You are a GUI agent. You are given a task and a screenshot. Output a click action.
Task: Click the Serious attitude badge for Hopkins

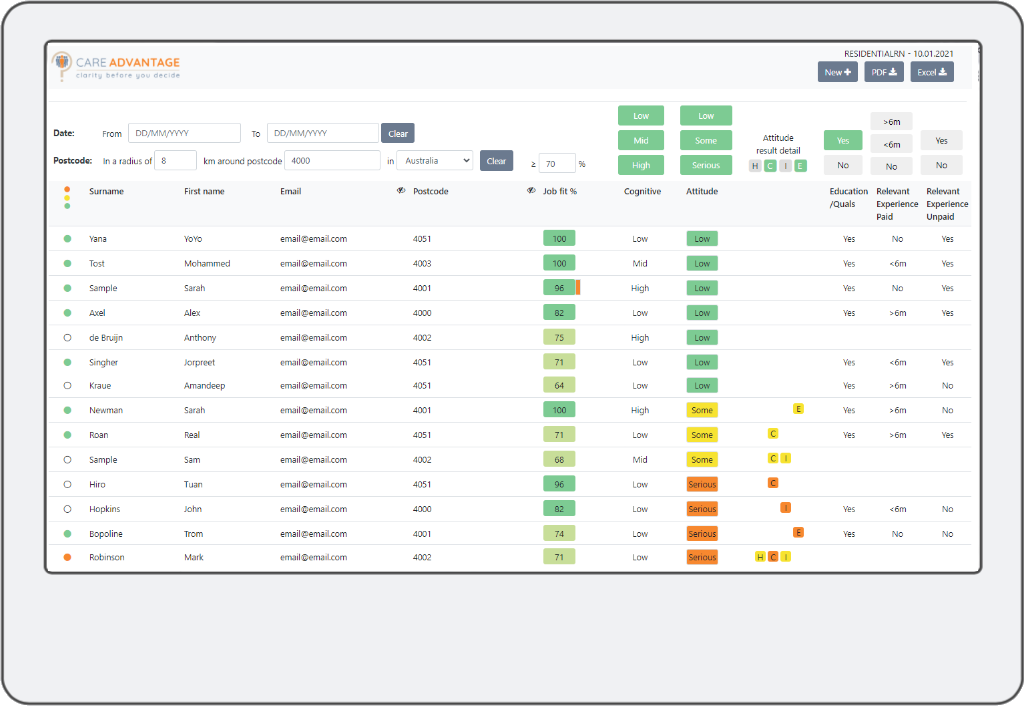pos(702,509)
